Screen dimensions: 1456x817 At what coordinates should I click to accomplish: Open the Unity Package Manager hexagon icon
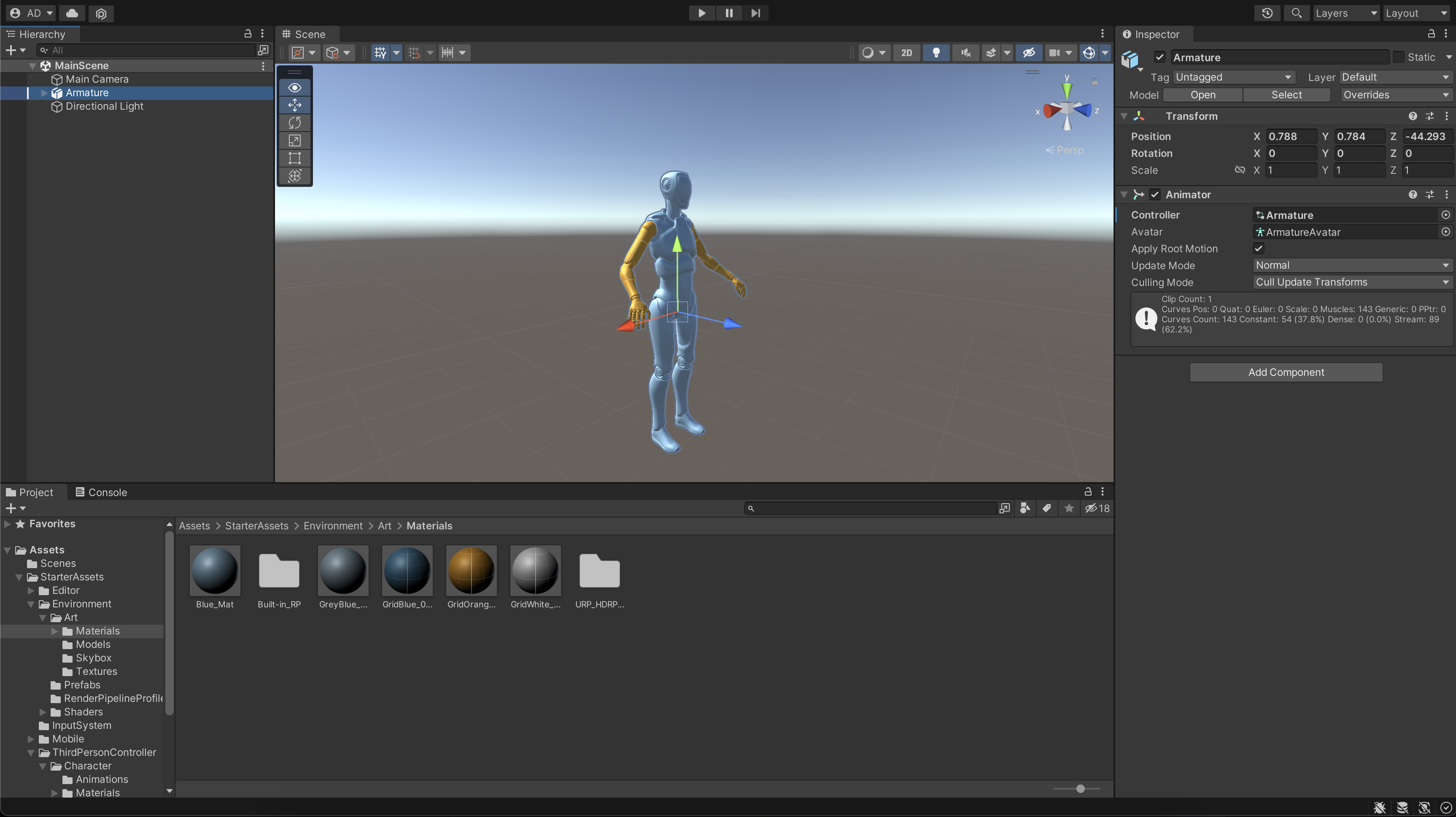101,13
